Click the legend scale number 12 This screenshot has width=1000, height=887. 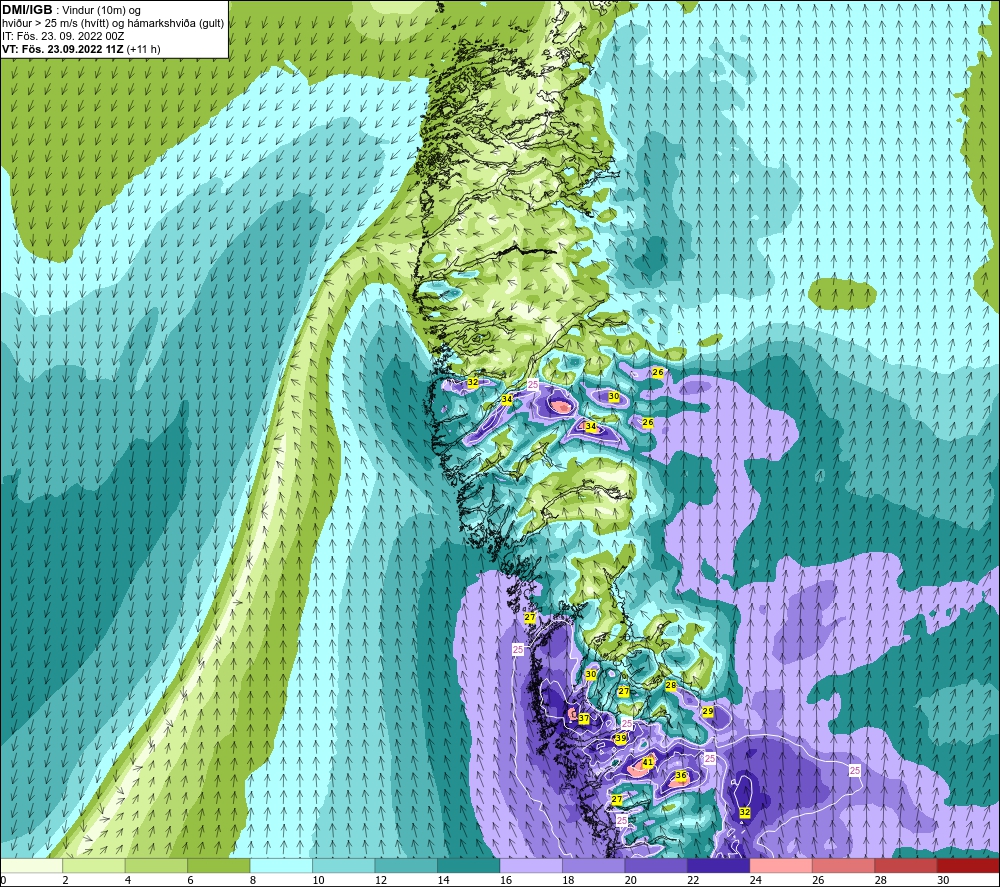point(381,880)
